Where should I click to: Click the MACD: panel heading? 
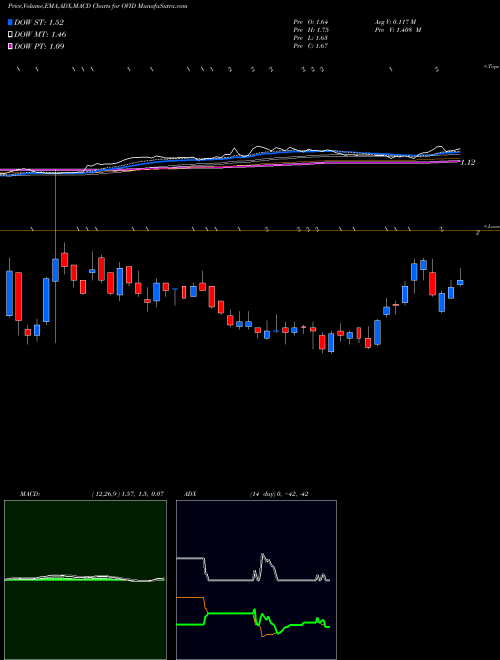tap(30, 494)
